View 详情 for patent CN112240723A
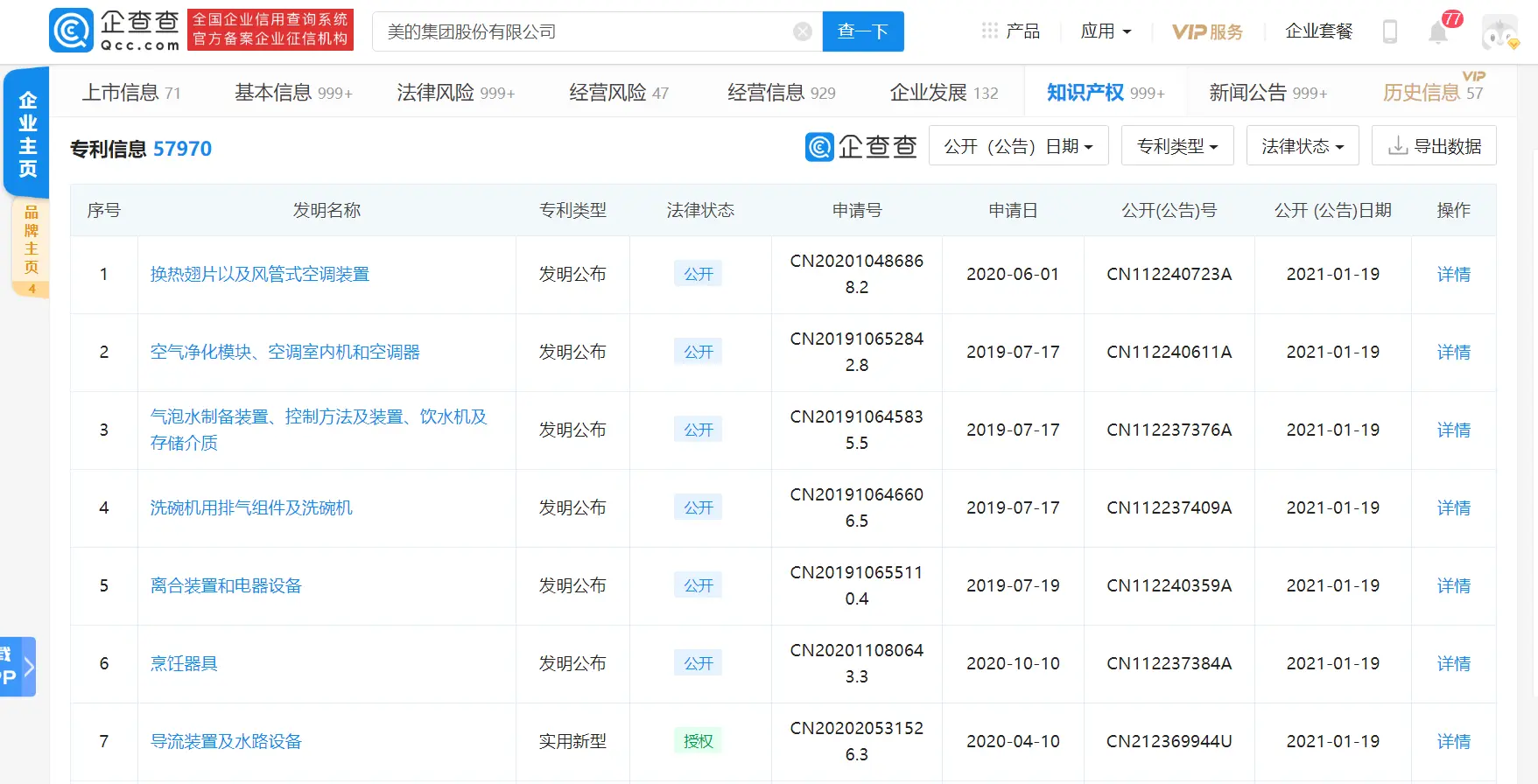The image size is (1538, 784). click(1453, 274)
